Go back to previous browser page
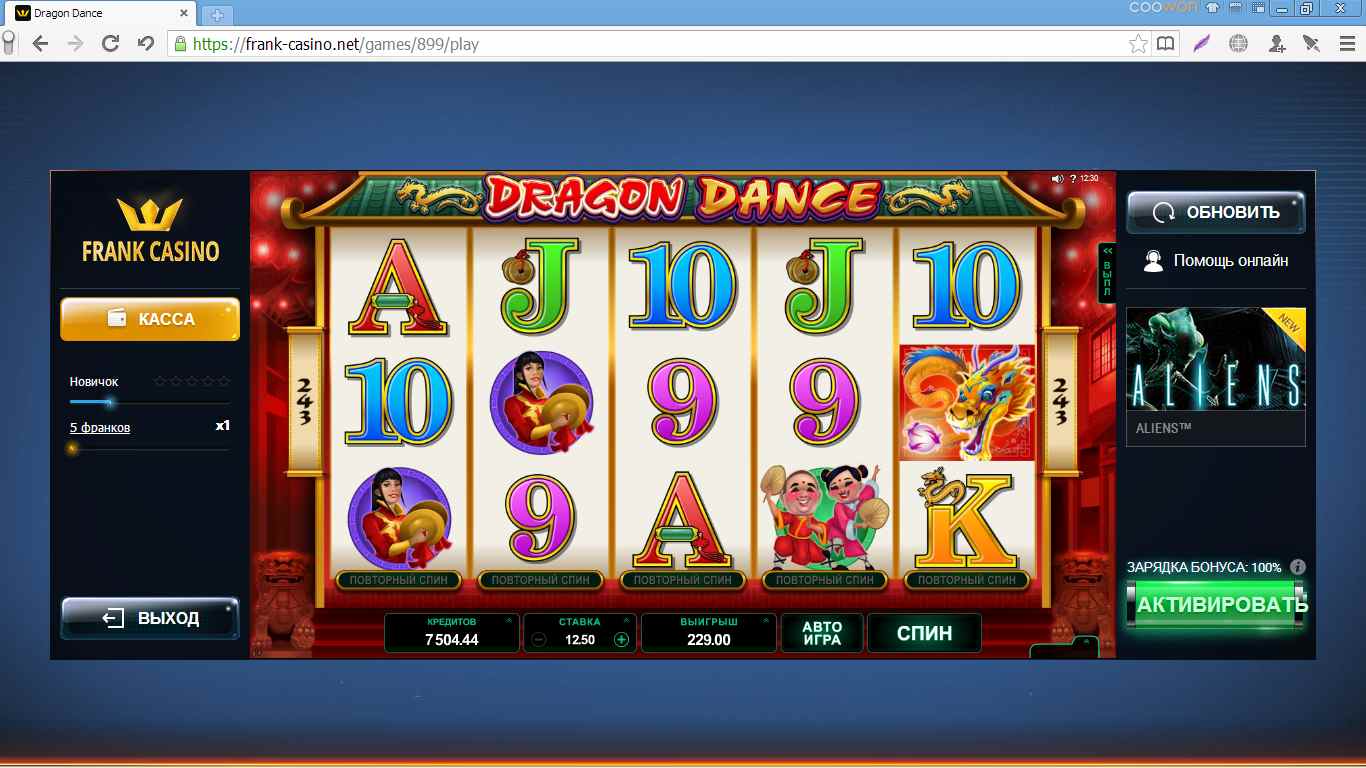The height and width of the screenshot is (768, 1366). tap(40, 43)
